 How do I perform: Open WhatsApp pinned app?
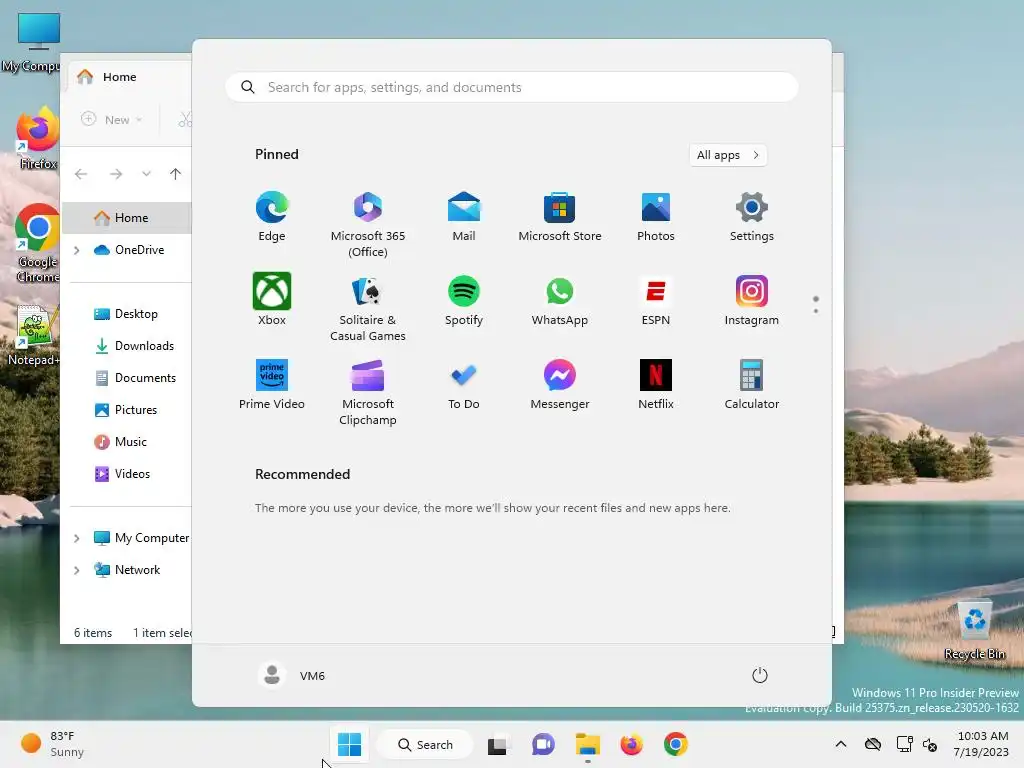pos(560,300)
